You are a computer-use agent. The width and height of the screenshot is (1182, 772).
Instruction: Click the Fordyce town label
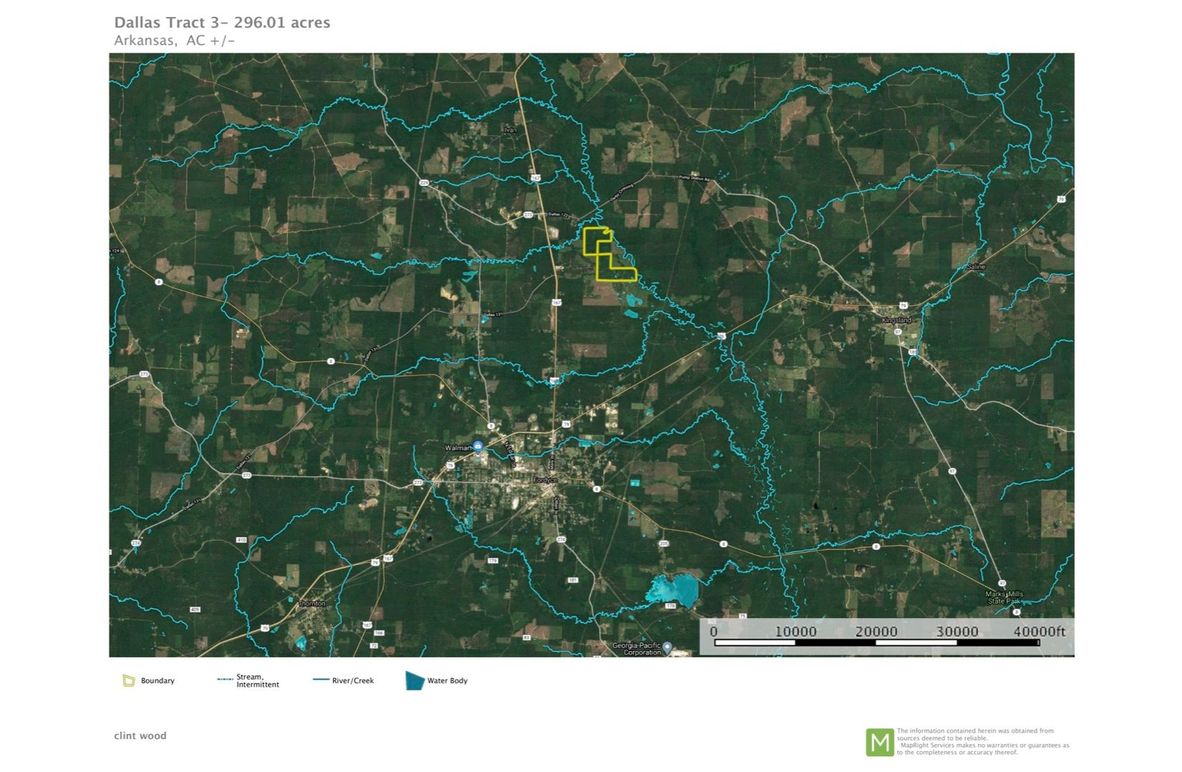point(544,479)
